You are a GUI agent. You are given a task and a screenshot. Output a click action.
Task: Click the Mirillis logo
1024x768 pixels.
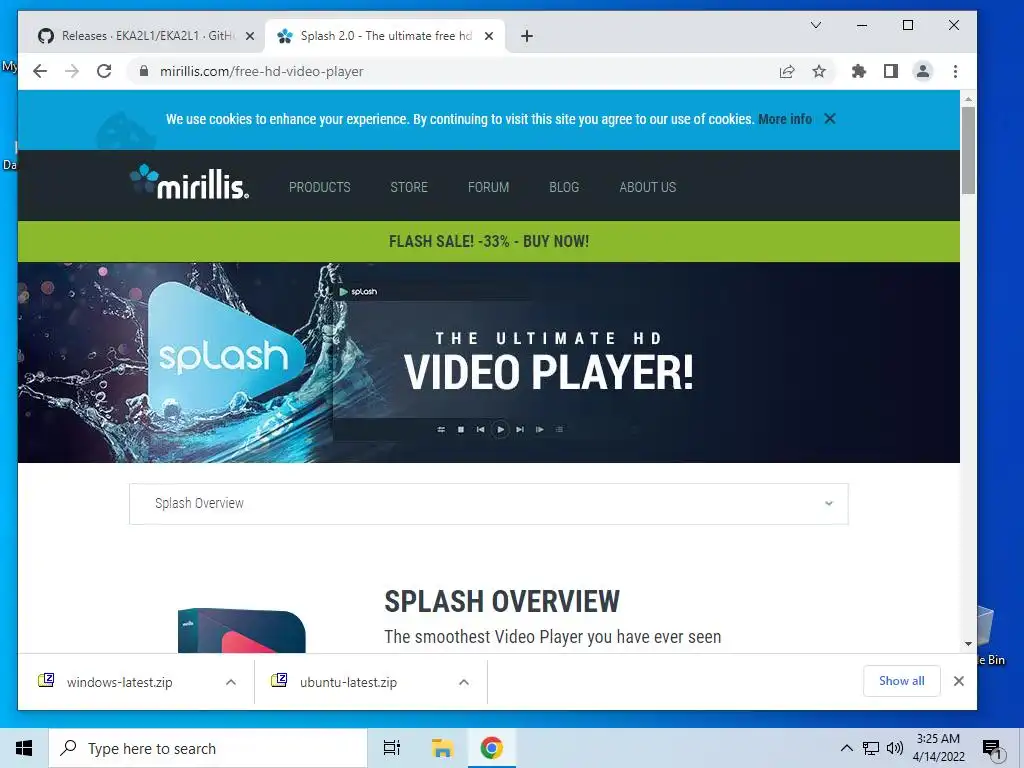point(189,182)
